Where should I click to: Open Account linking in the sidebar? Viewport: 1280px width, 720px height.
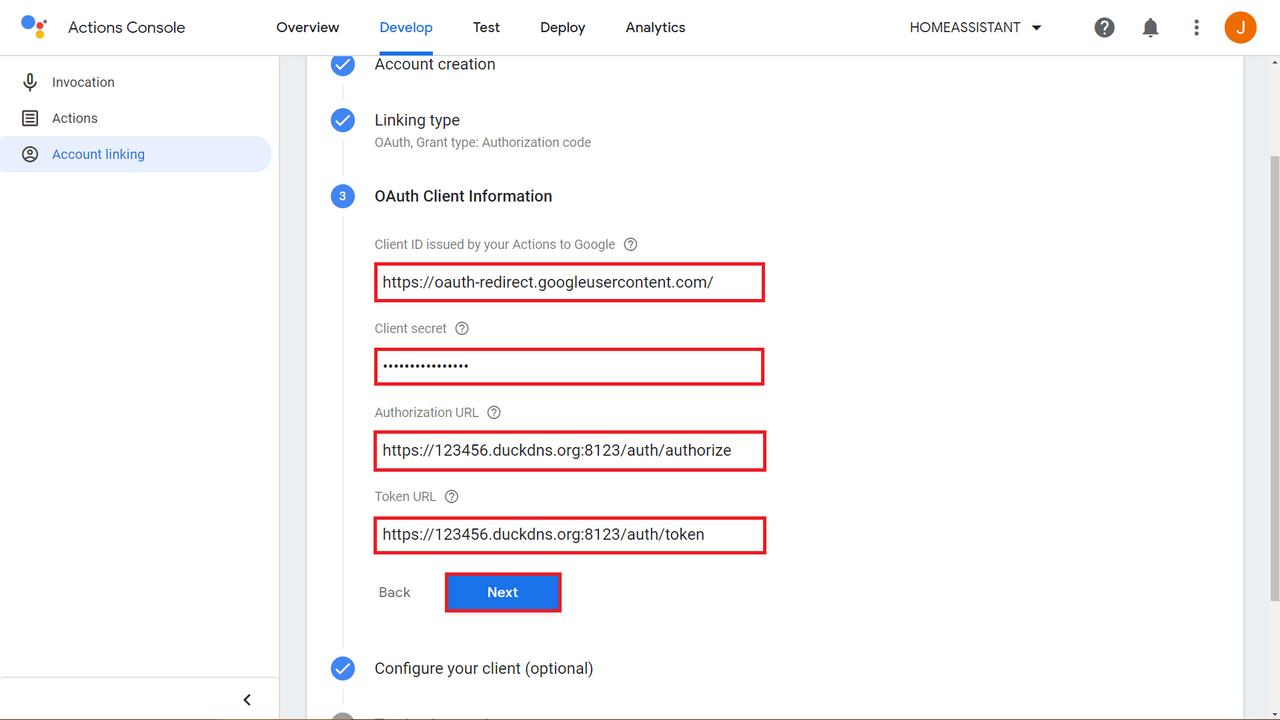click(136, 154)
